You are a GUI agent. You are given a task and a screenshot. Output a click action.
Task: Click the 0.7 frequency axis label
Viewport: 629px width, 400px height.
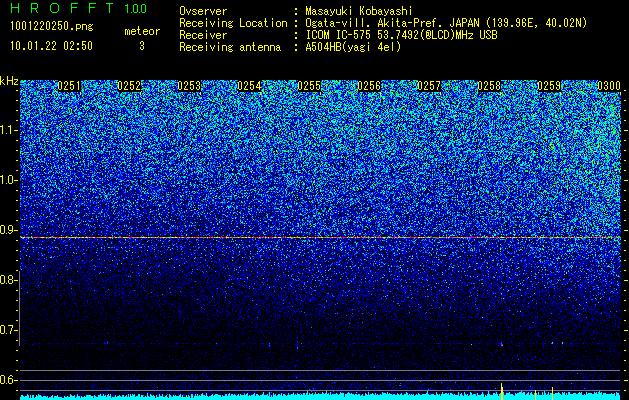tap(9, 330)
